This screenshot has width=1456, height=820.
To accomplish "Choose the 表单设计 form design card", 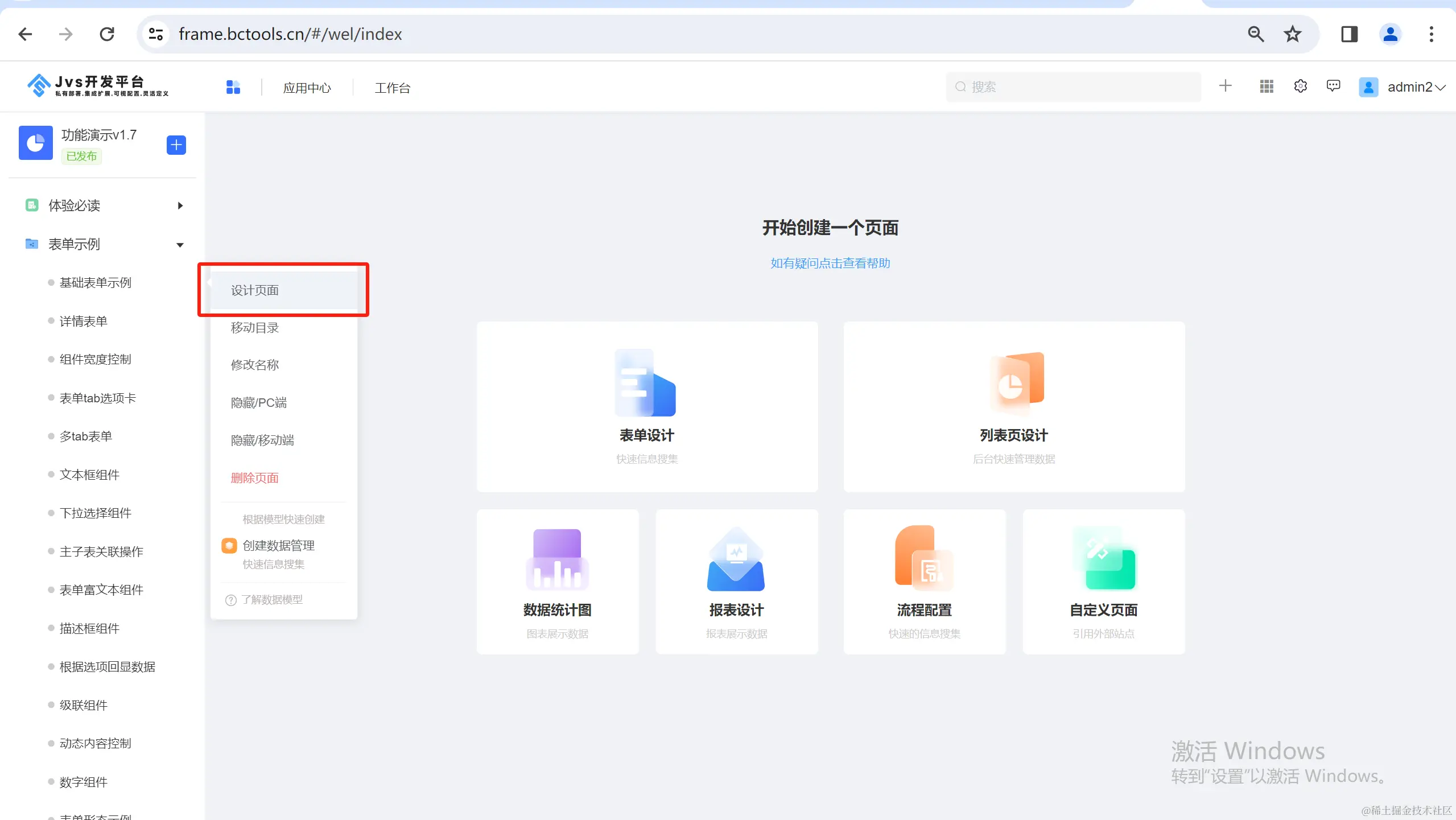I will coord(647,406).
